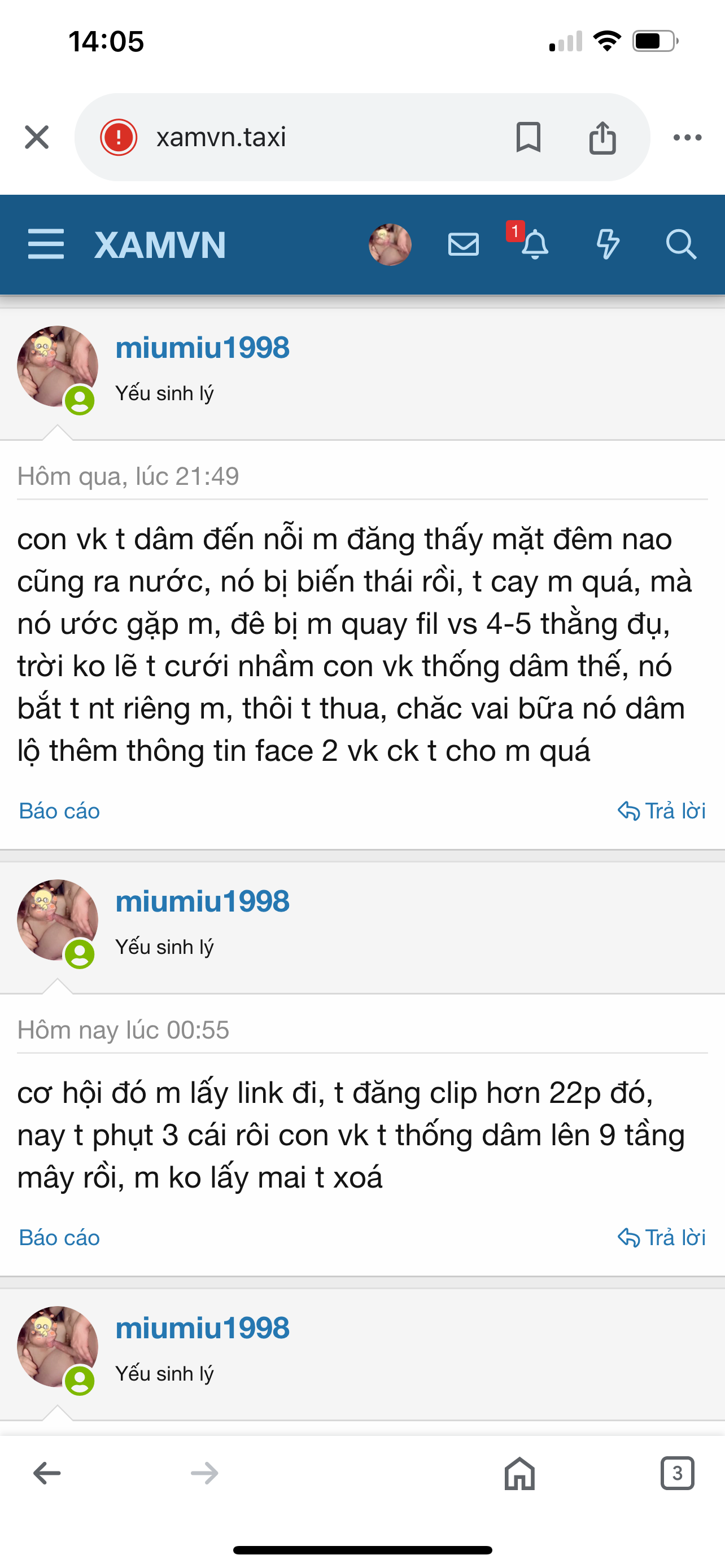Open the XAMVN hamburger menu
725x1568 pixels.
pyautogui.click(x=46, y=244)
